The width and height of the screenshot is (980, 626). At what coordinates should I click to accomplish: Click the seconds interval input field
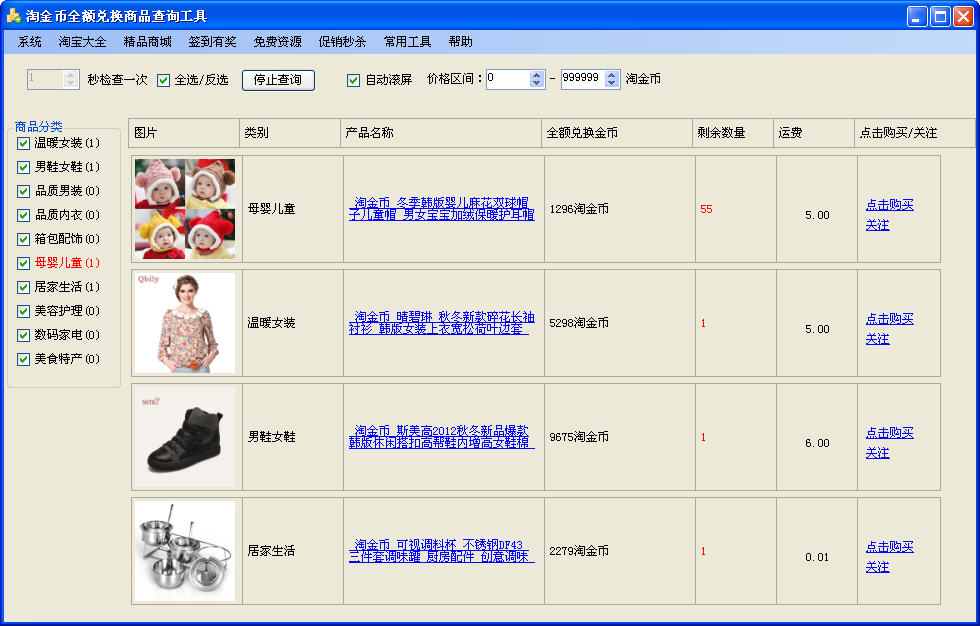(x=45, y=79)
